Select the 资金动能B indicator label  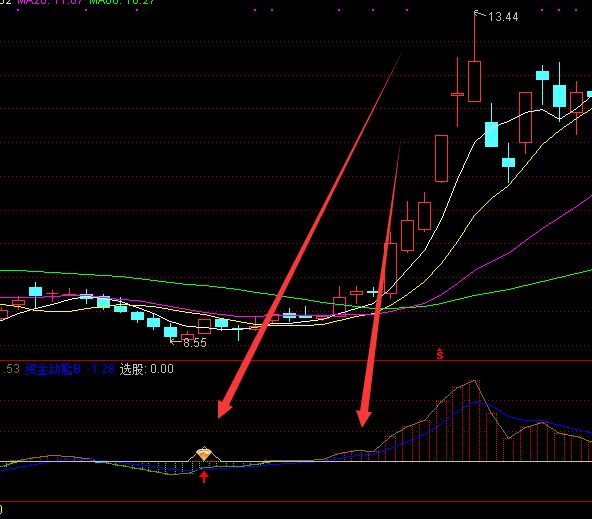[53, 369]
